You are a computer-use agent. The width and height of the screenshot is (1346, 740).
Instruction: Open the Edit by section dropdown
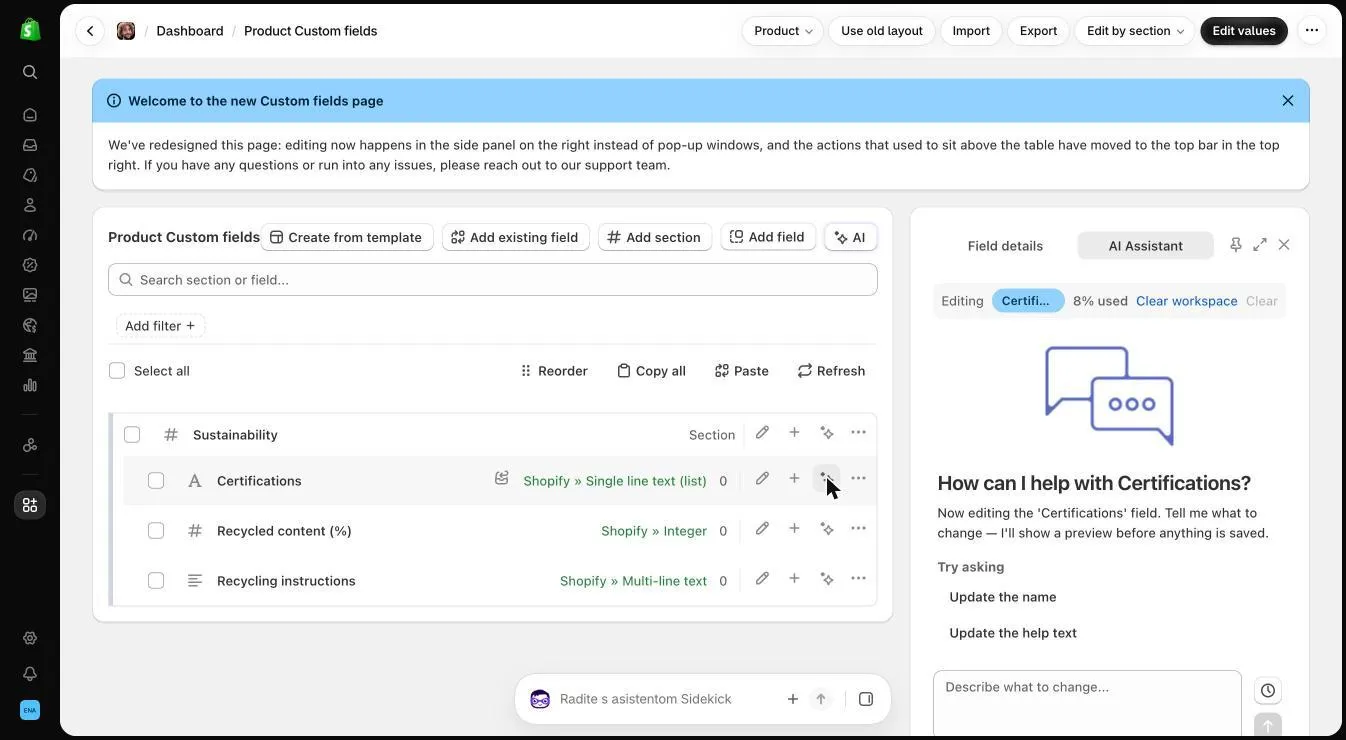click(x=1135, y=31)
